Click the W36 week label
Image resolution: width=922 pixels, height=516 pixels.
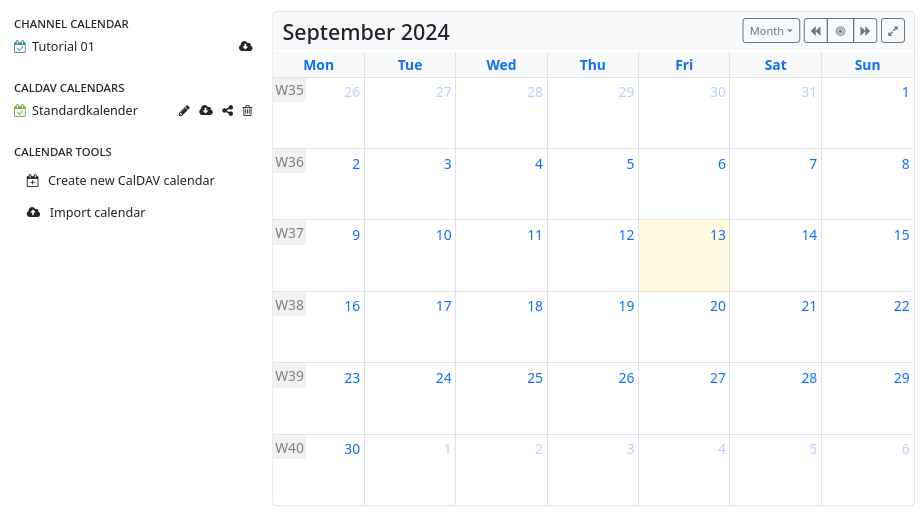click(x=289, y=162)
